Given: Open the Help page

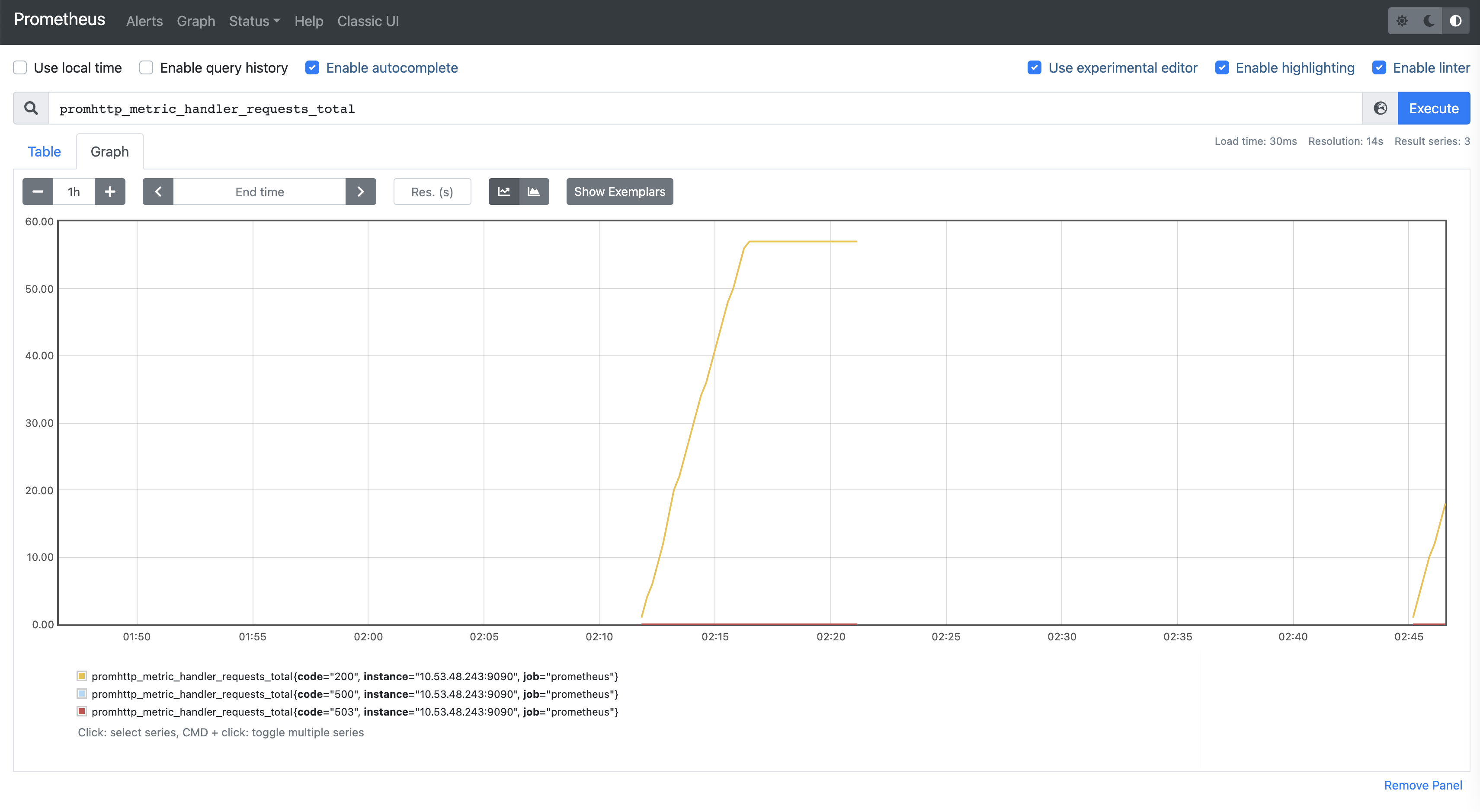Looking at the screenshot, I should (x=308, y=21).
